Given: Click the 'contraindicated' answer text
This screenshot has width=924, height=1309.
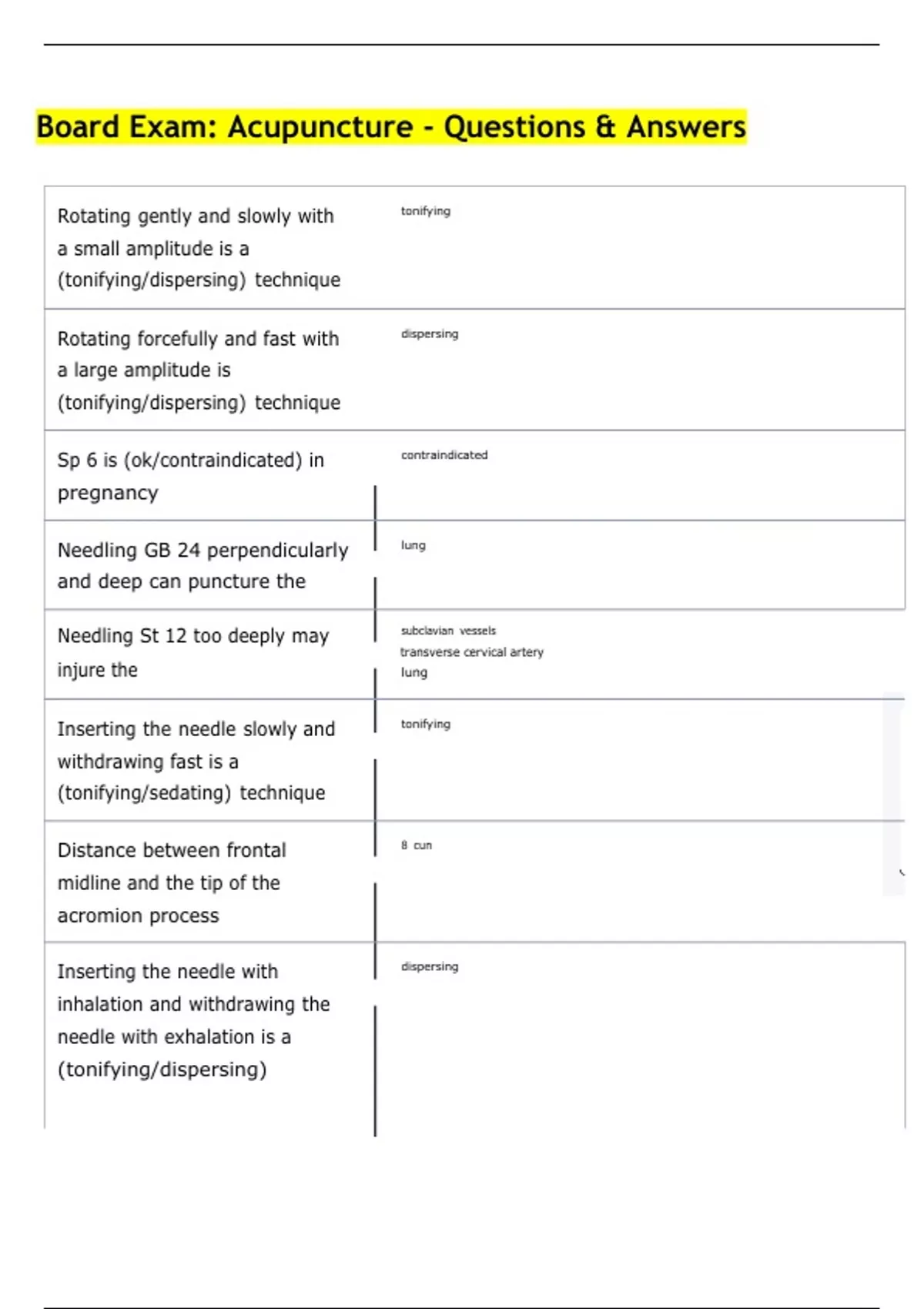Looking at the screenshot, I should (x=444, y=455).
